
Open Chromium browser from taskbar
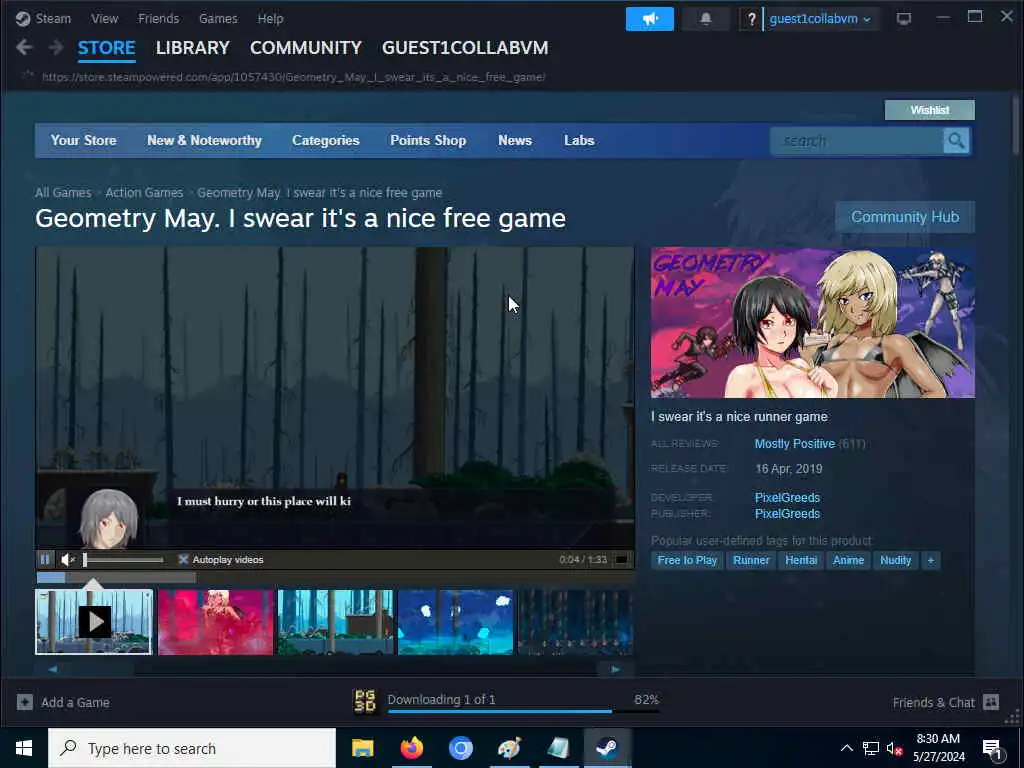460,748
